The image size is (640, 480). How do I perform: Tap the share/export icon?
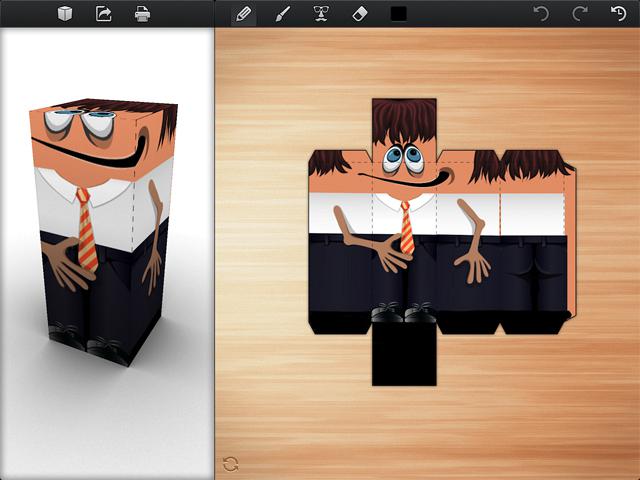(104, 14)
